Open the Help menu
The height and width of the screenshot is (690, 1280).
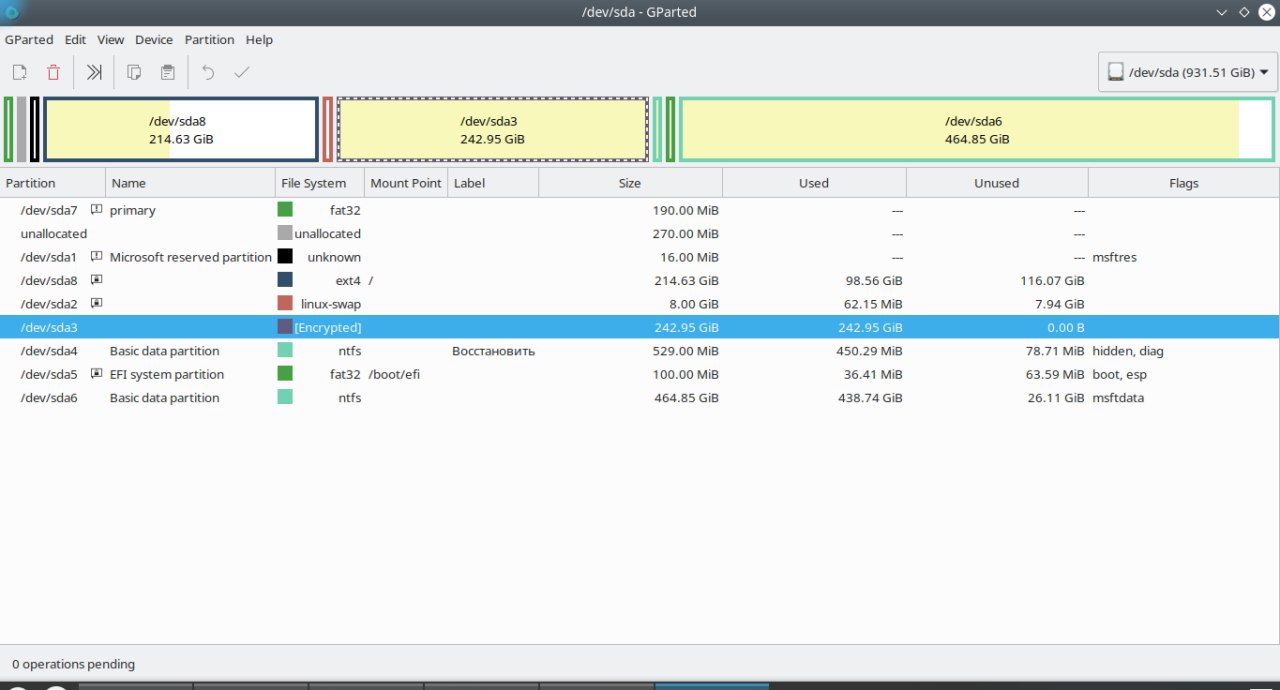(x=259, y=40)
